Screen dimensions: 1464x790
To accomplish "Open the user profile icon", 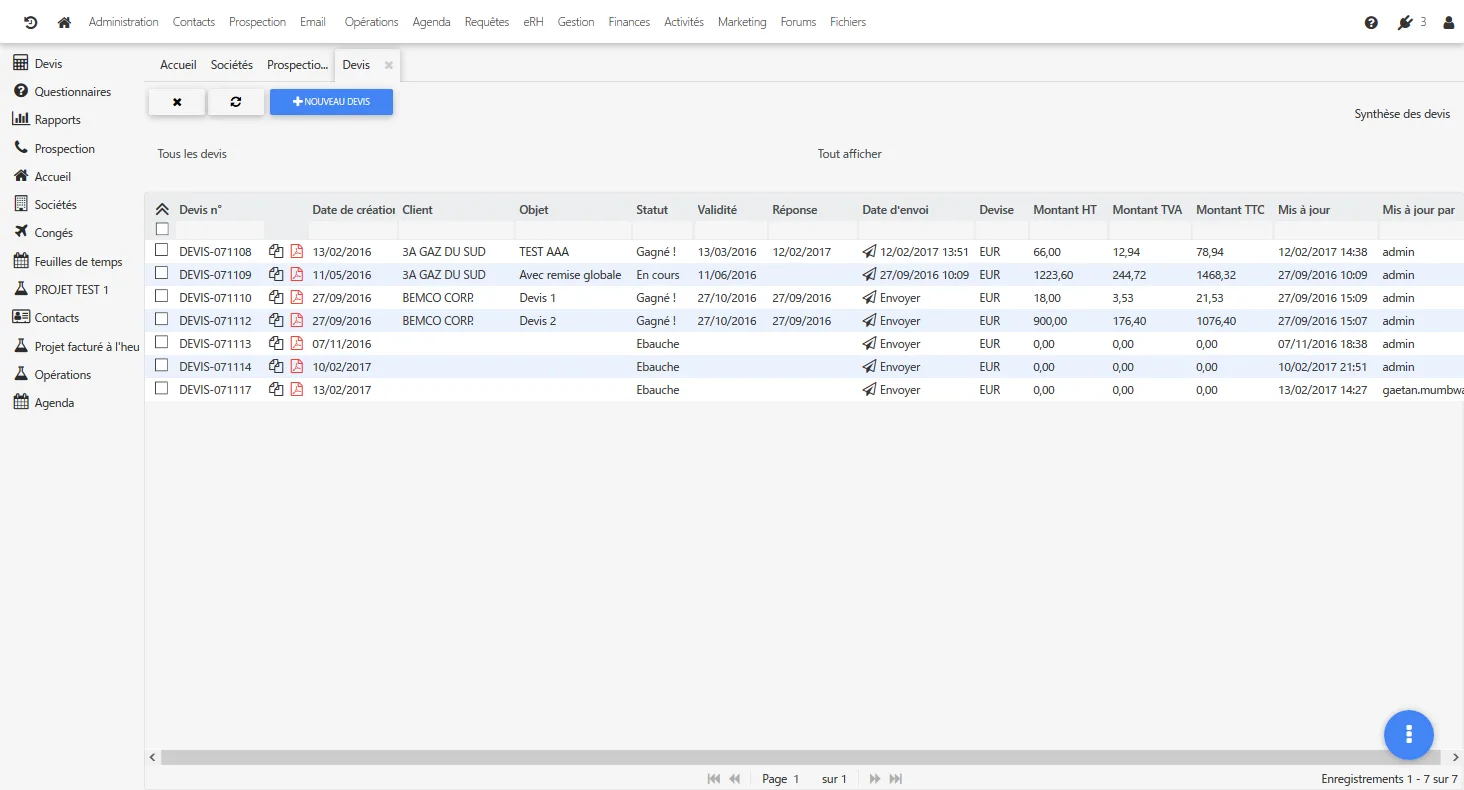I will click(x=1448, y=22).
